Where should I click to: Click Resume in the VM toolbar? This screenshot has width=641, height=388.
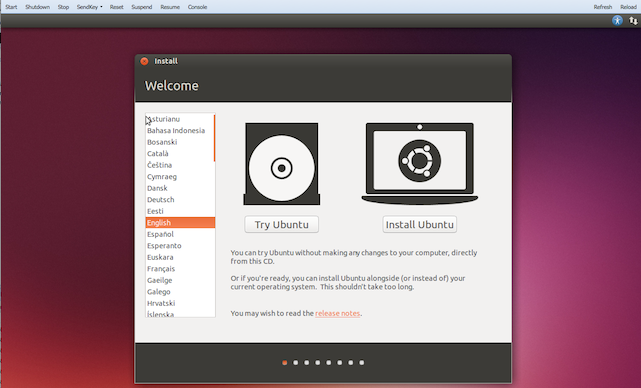click(170, 7)
